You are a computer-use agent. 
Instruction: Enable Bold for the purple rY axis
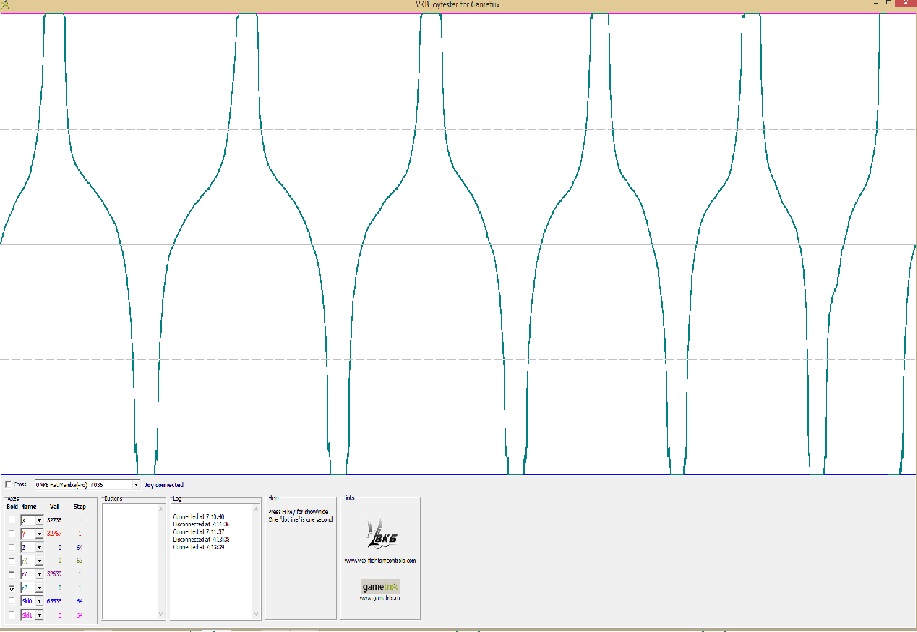click(12, 574)
